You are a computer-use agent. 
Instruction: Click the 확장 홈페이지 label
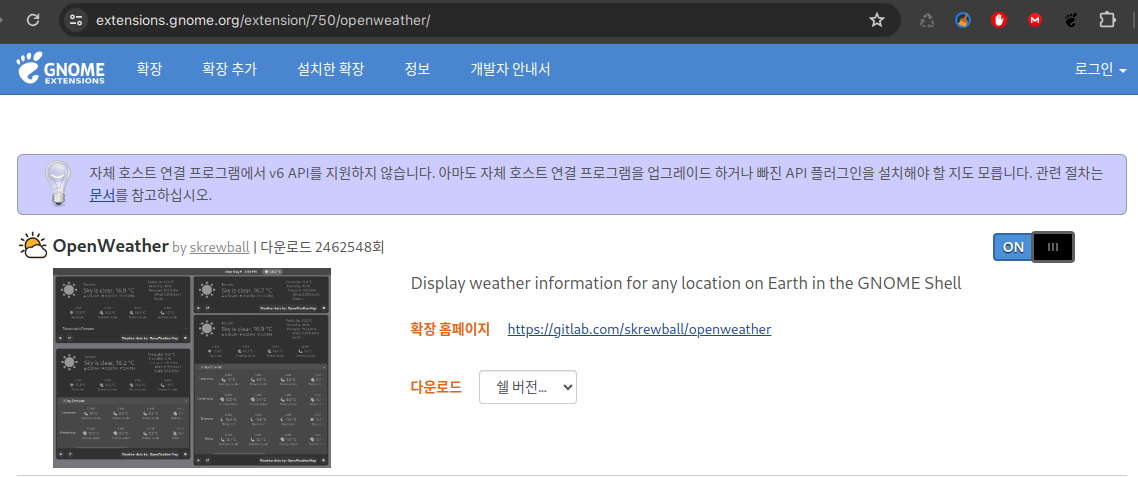(450, 330)
